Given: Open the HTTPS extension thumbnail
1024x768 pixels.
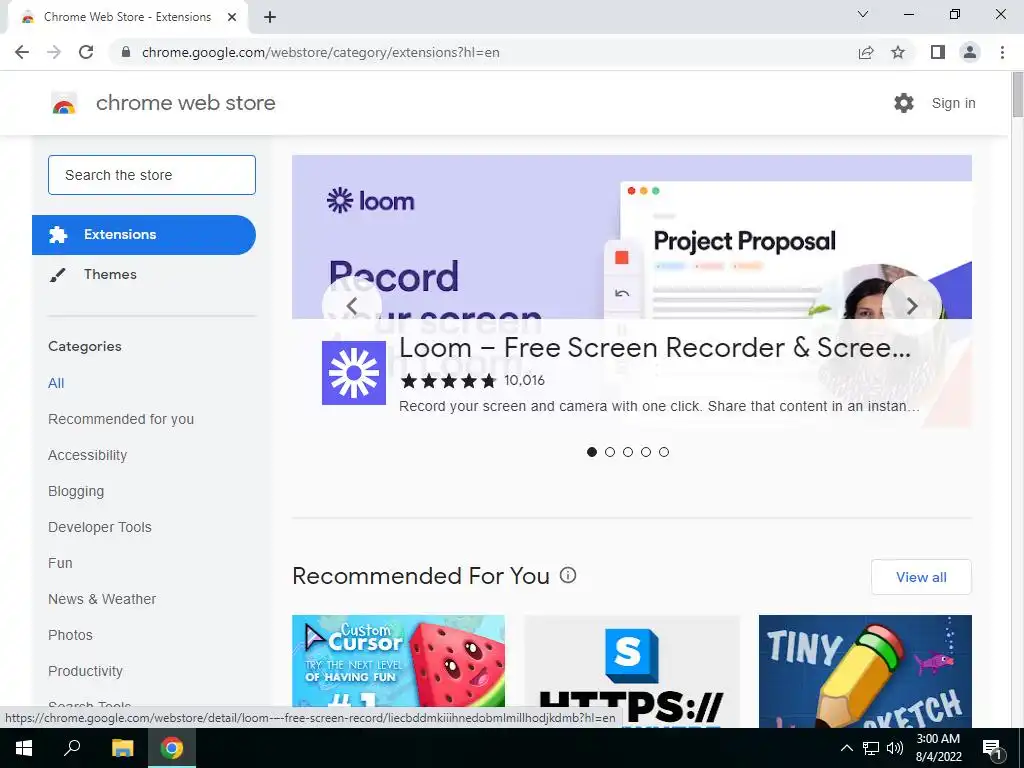Looking at the screenshot, I should point(632,671).
